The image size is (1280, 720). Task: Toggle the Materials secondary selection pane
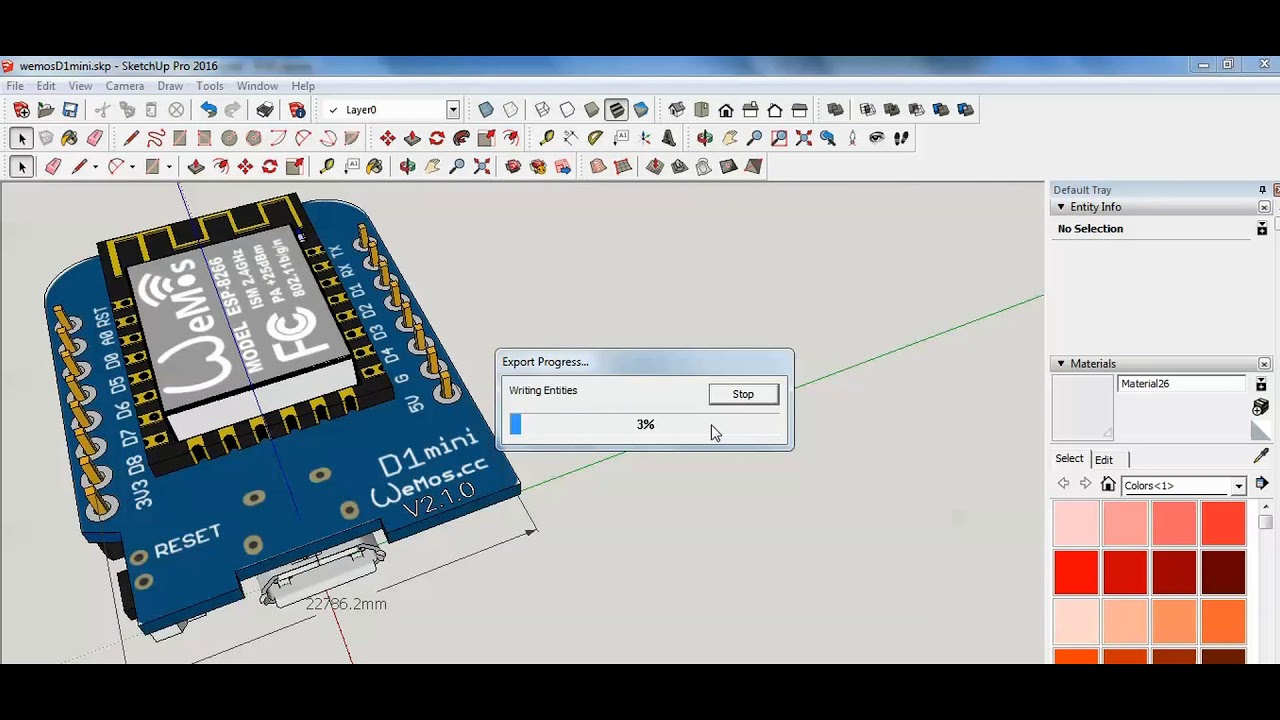(1261, 384)
